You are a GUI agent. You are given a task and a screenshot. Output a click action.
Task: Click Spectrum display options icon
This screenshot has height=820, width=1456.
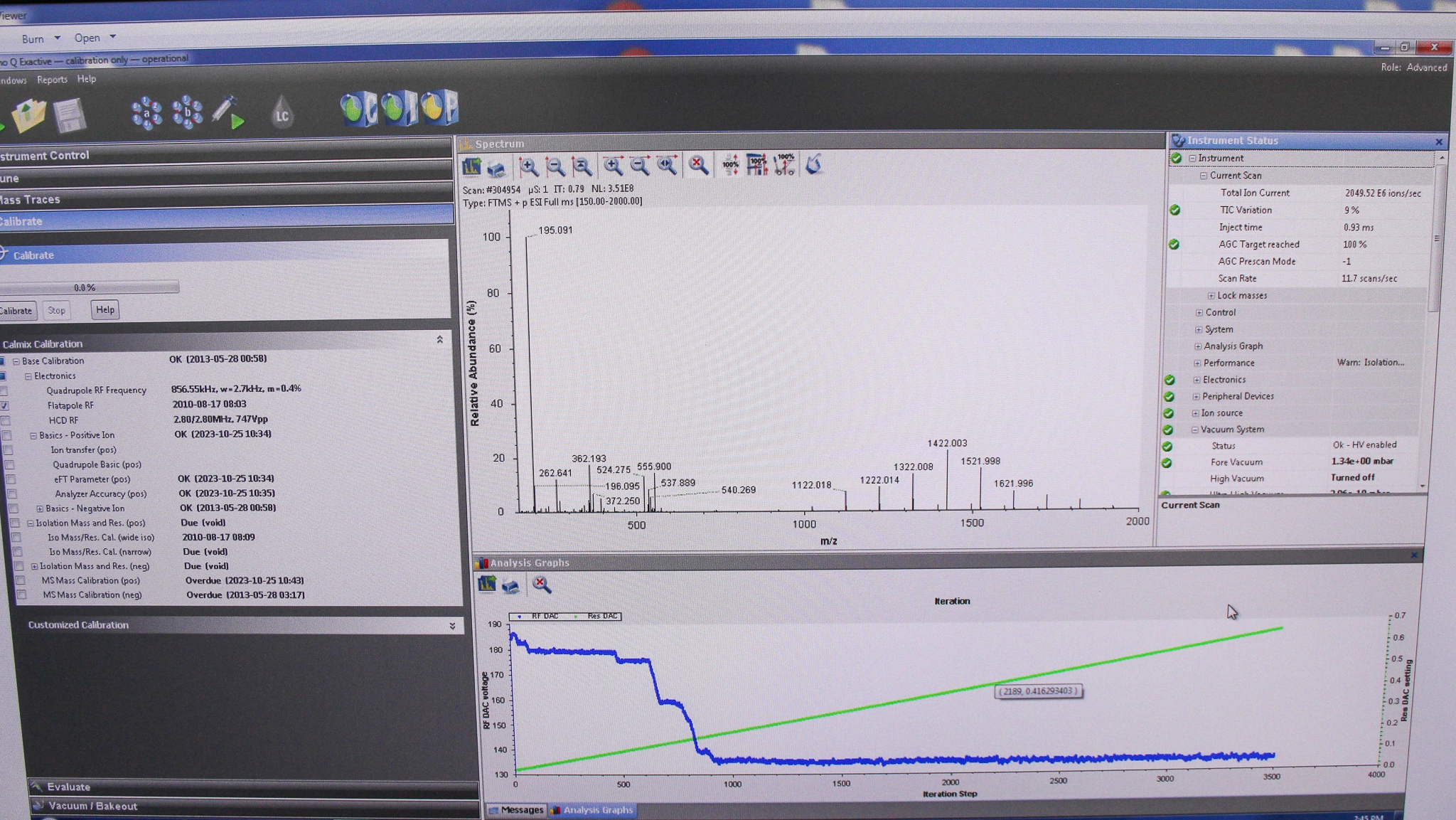pos(472,167)
